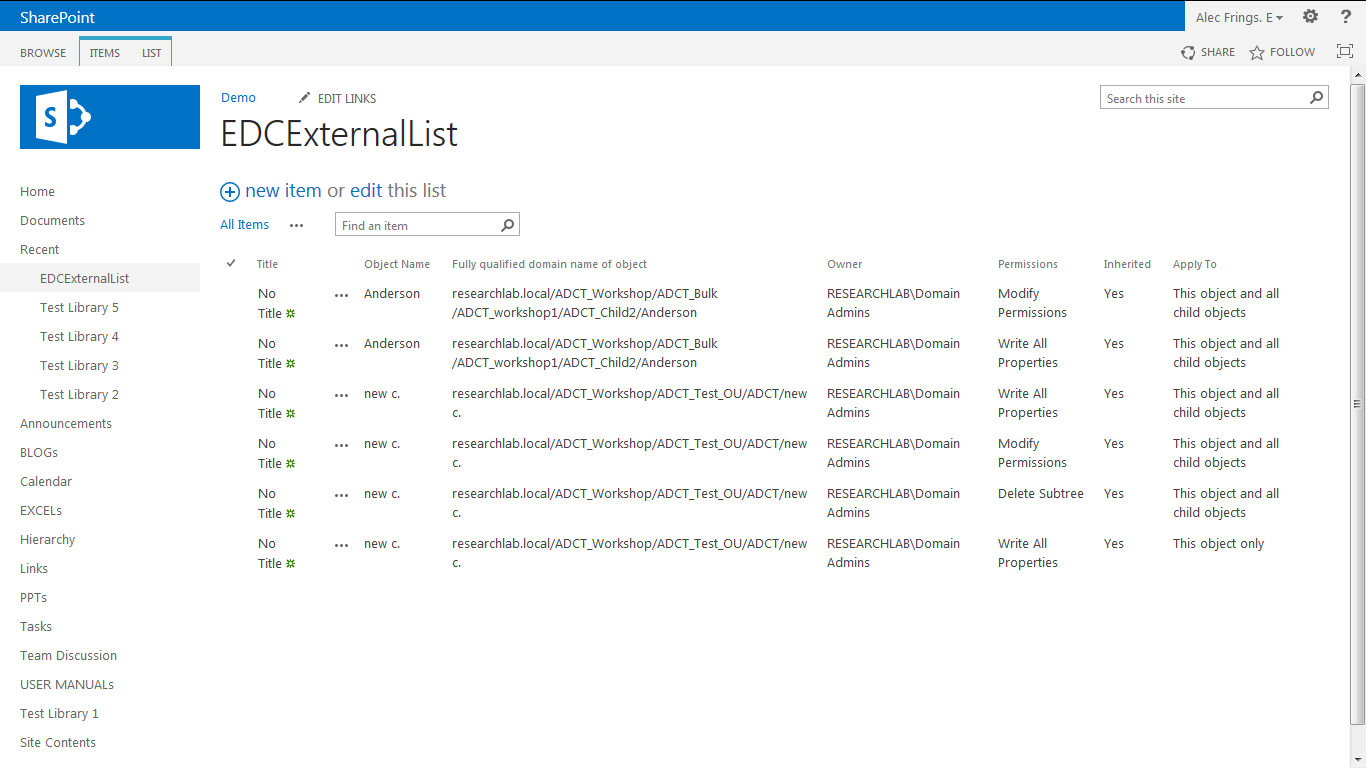Open Links in the left navigation
Viewport: 1366px width, 768px height.
(34, 568)
